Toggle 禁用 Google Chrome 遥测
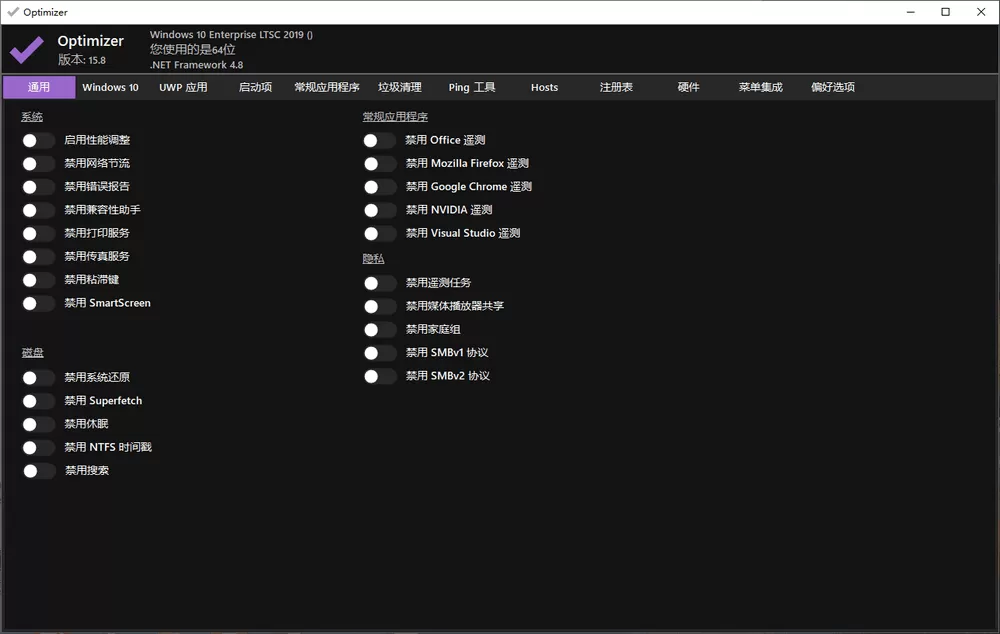Image resolution: width=1000 pixels, height=634 pixels. click(x=379, y=186)
